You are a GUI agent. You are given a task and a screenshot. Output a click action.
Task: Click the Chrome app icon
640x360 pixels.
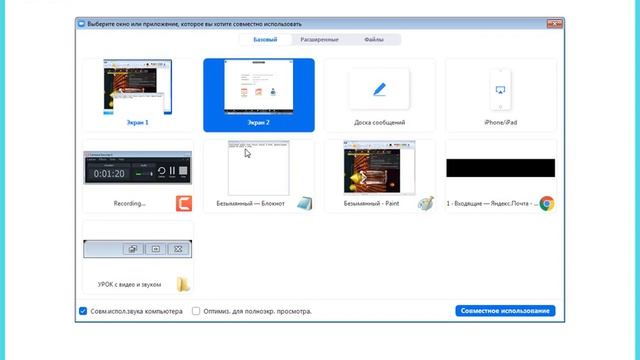click(x=547, y=203)
